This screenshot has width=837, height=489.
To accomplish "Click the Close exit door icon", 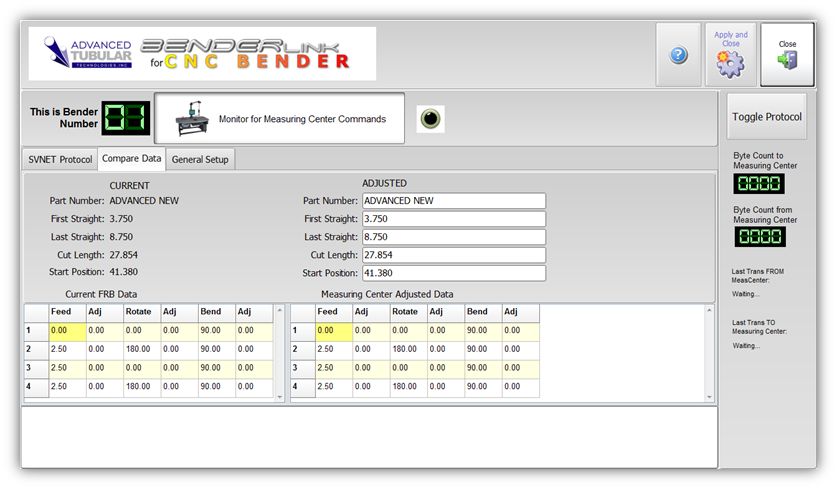I will point(787,62).
